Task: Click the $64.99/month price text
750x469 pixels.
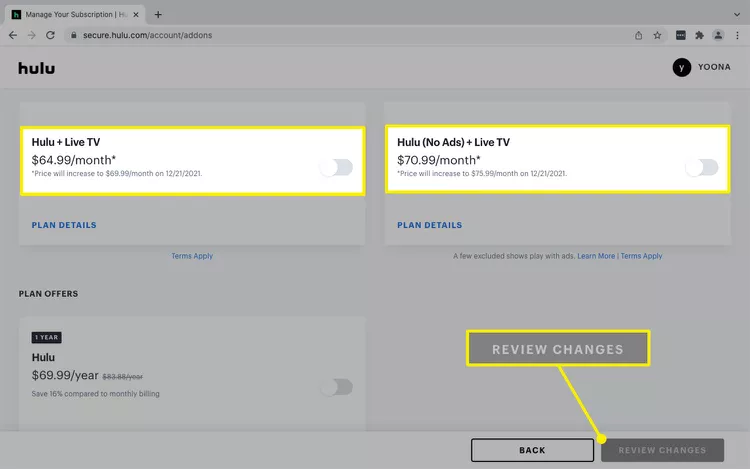Action: click(x=74, y=160)
